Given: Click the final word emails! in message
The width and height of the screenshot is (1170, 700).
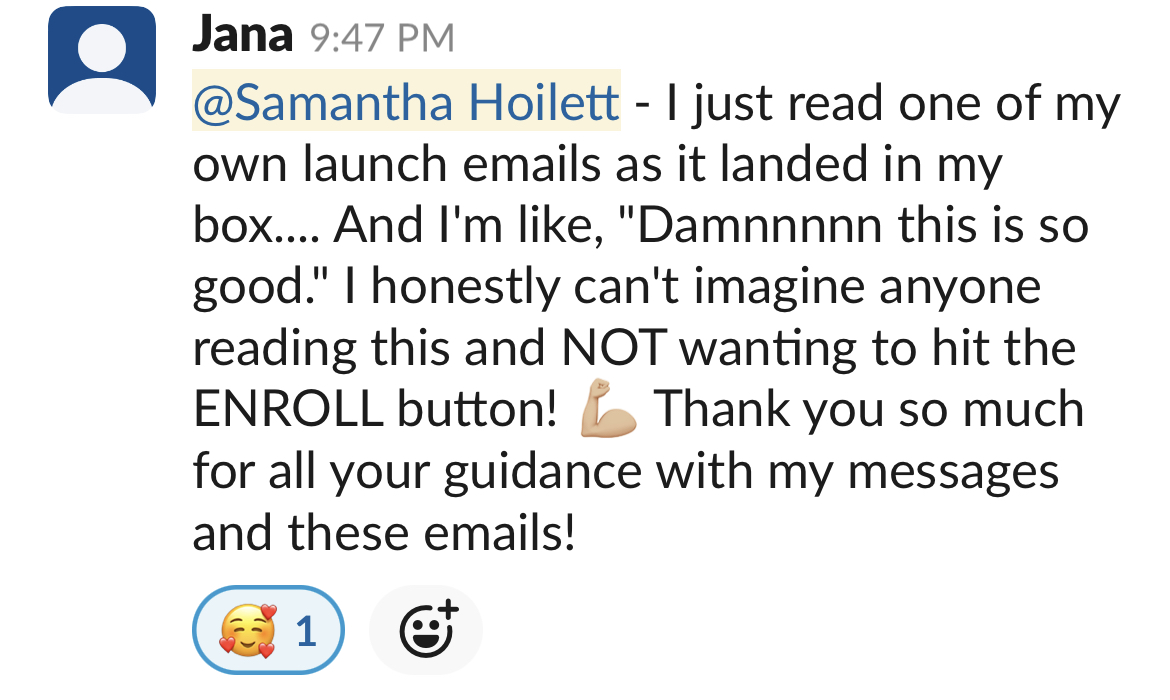Looking at the screenshot, I should (x=499, y=533).
